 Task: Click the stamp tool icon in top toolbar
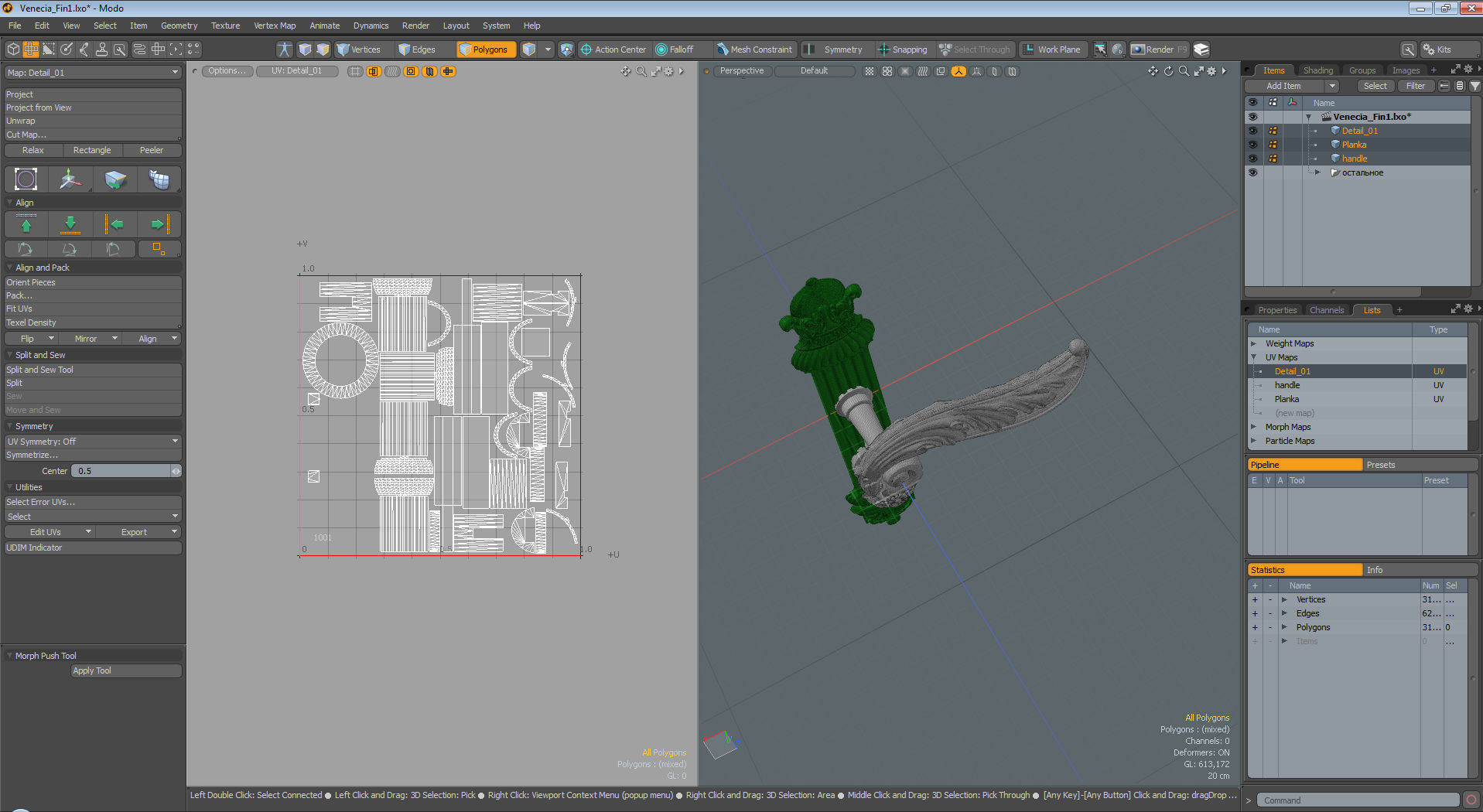(x=101, y=49)
